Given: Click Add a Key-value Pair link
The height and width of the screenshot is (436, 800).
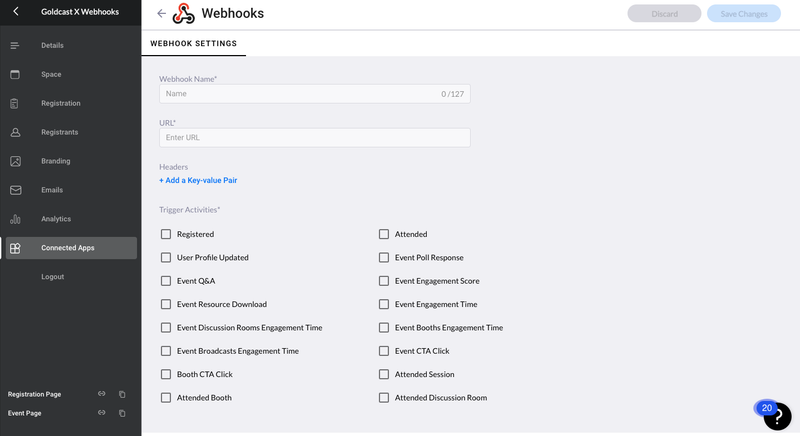Looking at the screenshot, I should 198,181.
